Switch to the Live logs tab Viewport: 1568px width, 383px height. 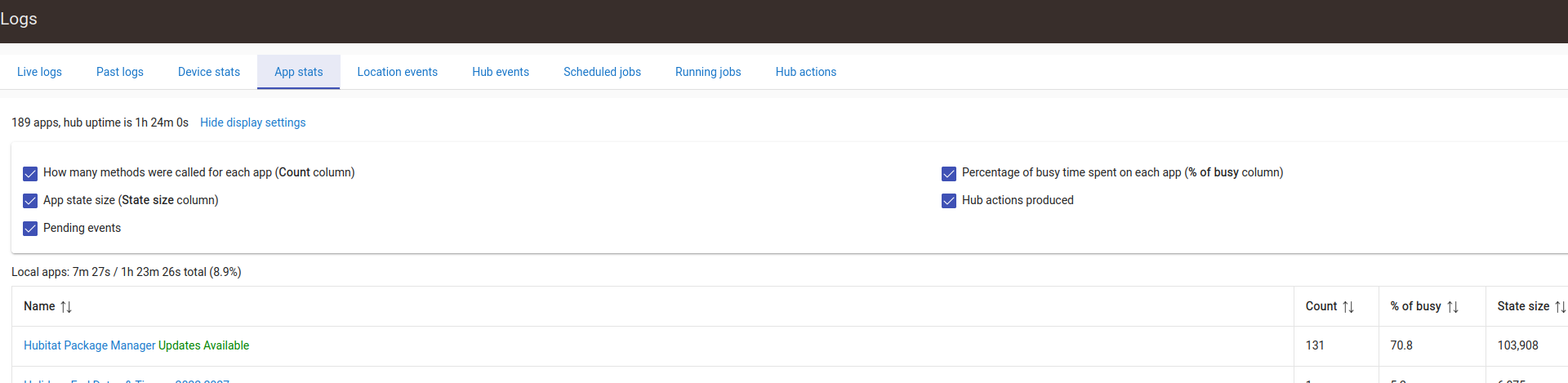coord(39,72)
